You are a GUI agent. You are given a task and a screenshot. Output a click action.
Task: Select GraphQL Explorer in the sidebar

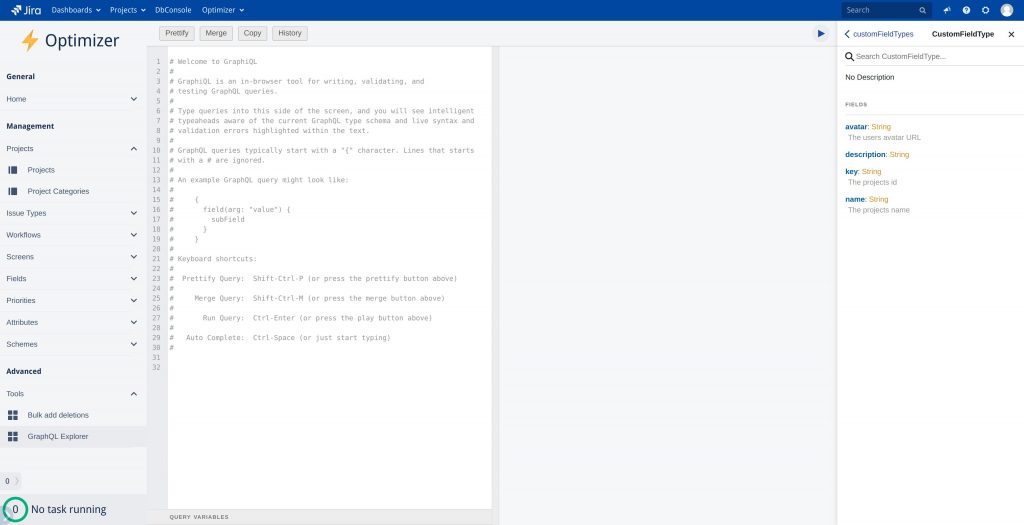[x=57, y=437]
